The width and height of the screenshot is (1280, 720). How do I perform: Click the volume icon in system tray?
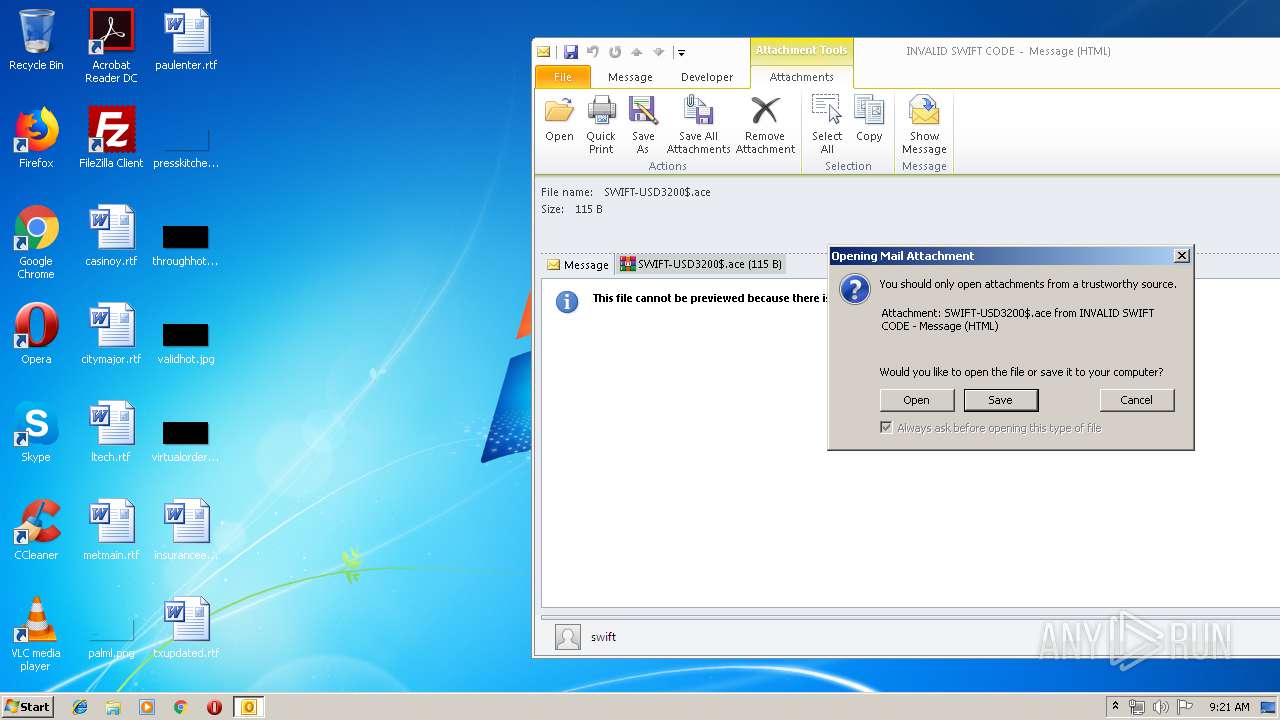[x=1160, y=707]
